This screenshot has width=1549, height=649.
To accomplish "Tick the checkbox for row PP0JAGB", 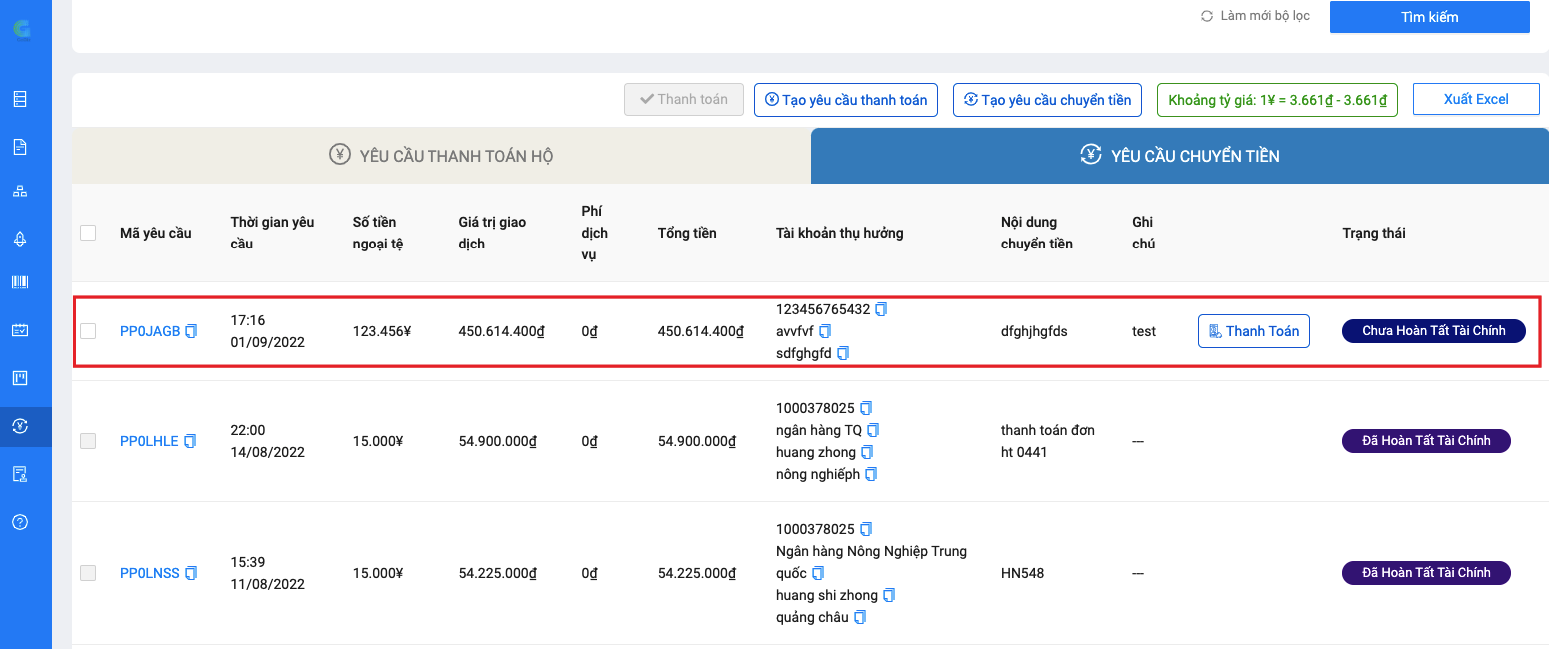I will point(88,331).
